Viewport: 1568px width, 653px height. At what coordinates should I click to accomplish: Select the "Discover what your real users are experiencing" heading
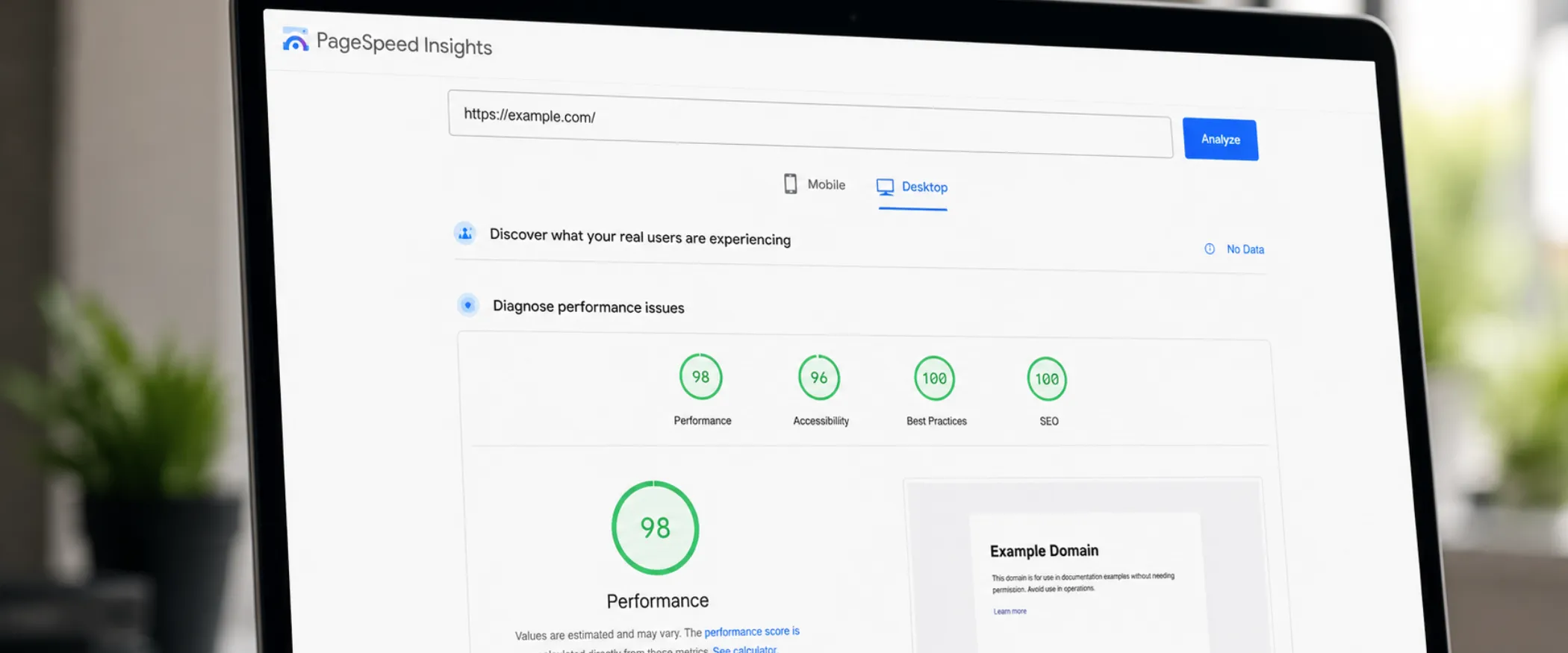pos(640,237)
